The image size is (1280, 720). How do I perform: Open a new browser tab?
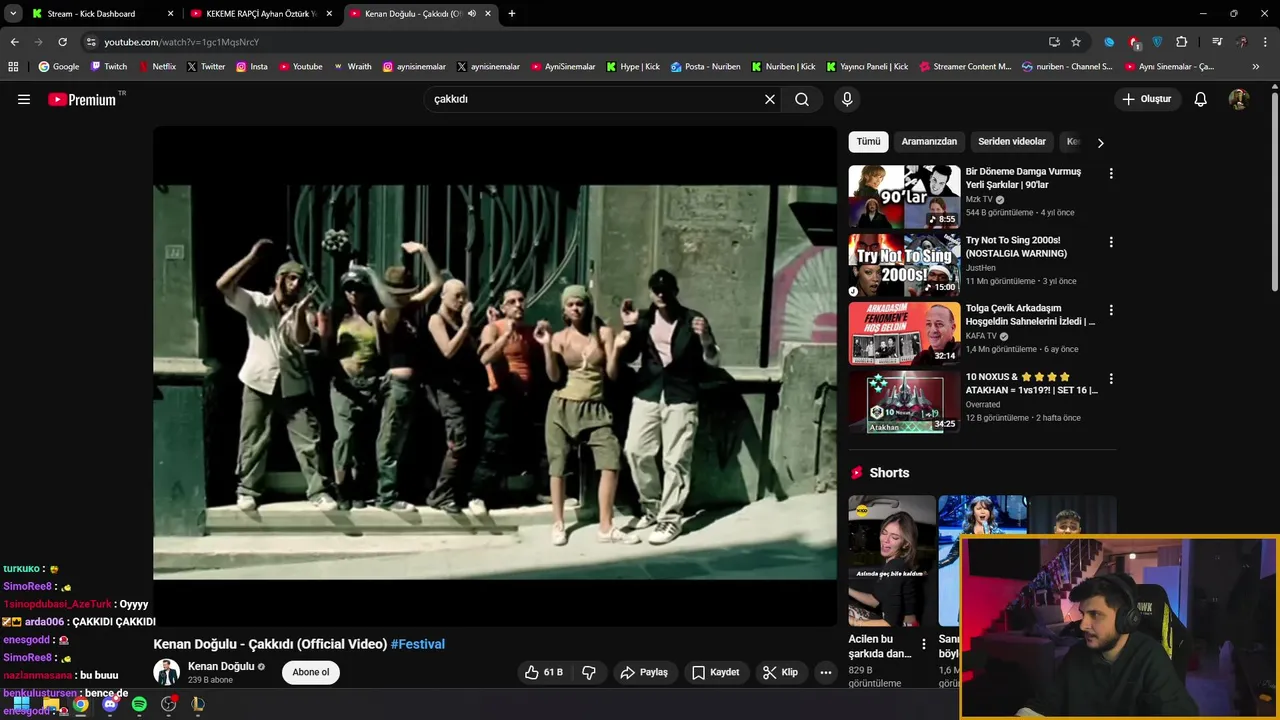click(x=512, y=14)
